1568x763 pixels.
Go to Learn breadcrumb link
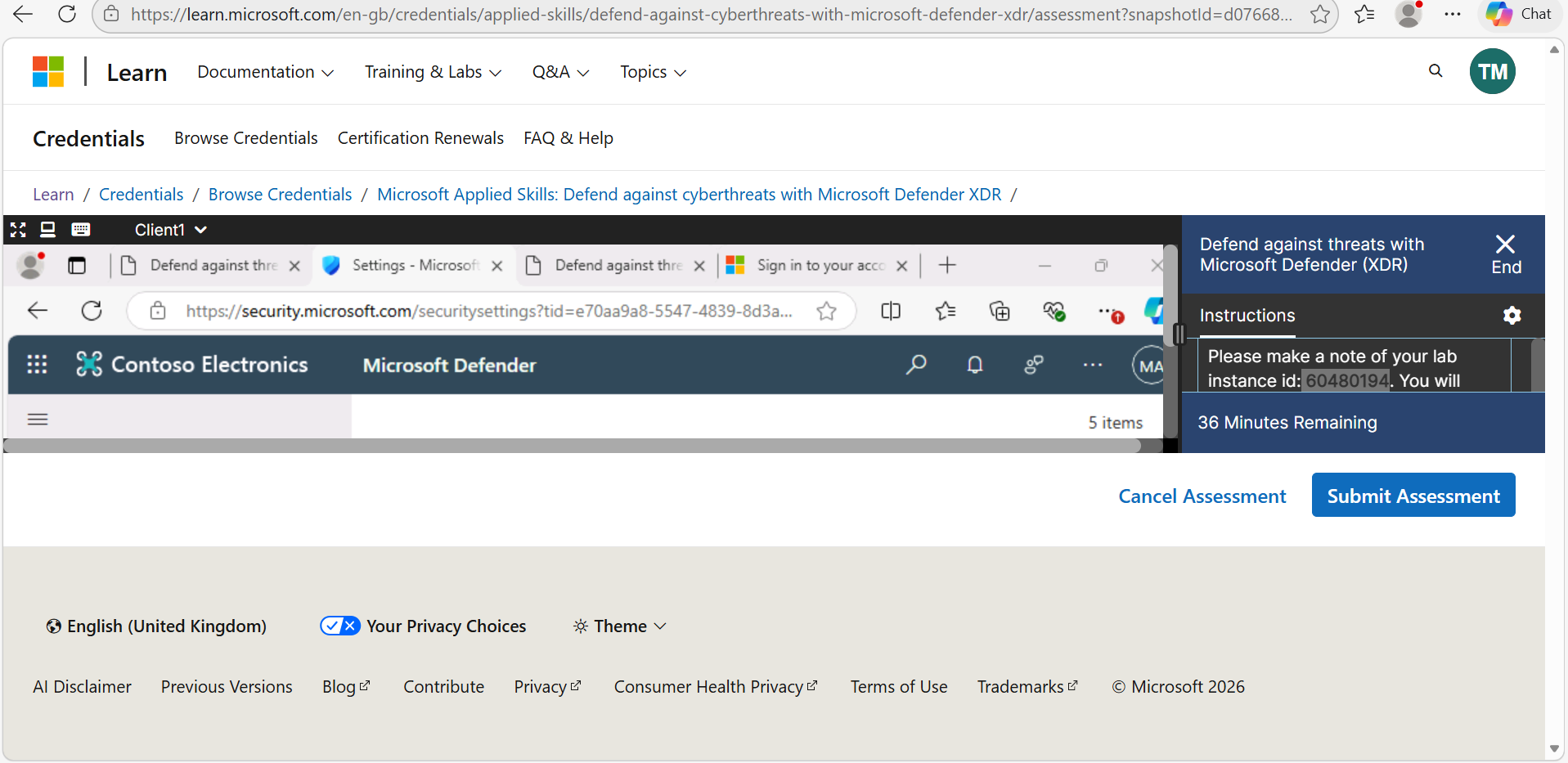tap(53, 195)
